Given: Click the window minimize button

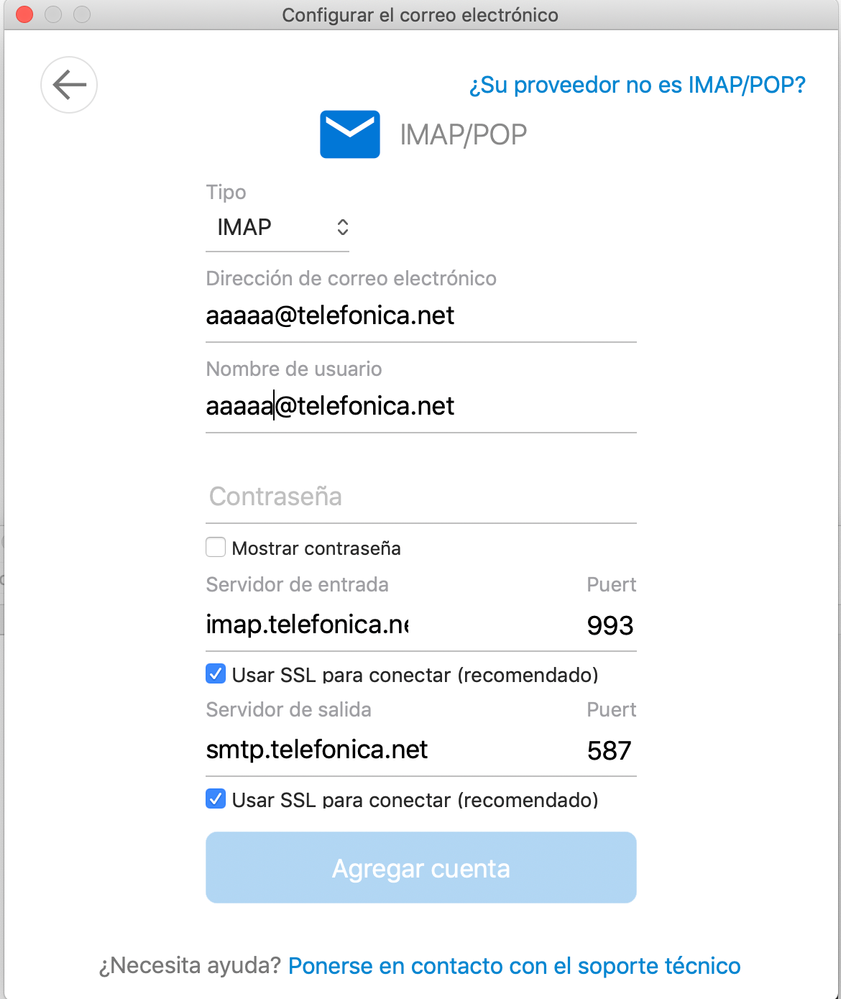Looking at the screenshot, I should [x=54, y=15].
